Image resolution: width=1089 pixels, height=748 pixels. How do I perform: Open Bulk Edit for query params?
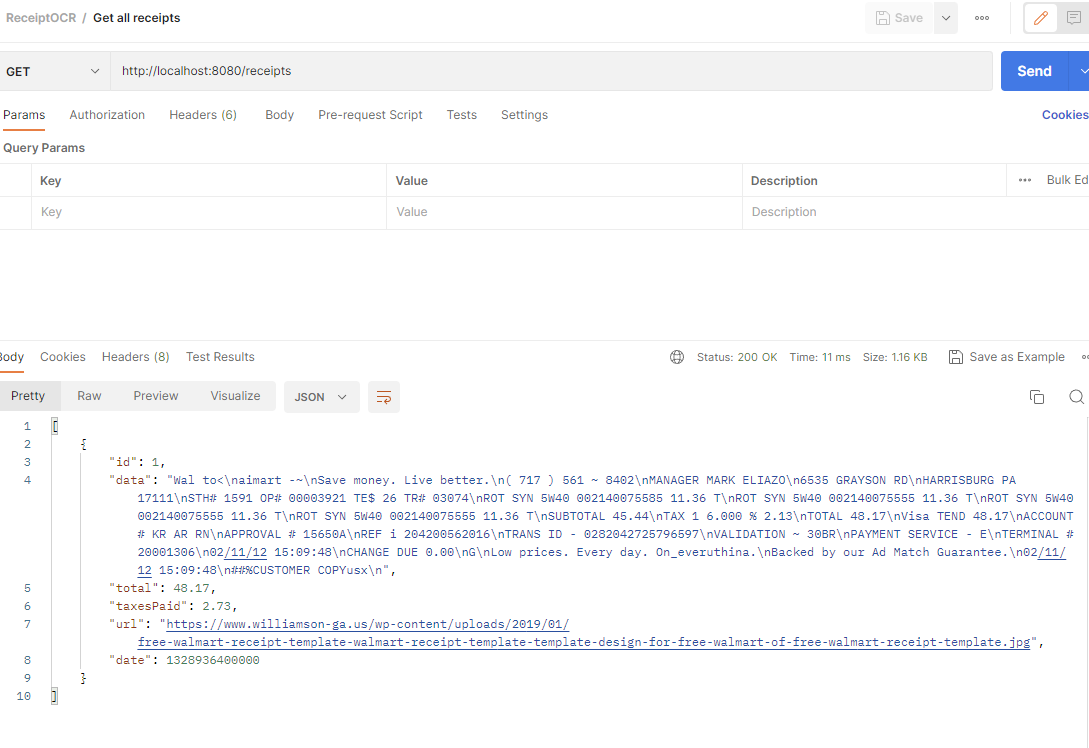pos(1064,179)
